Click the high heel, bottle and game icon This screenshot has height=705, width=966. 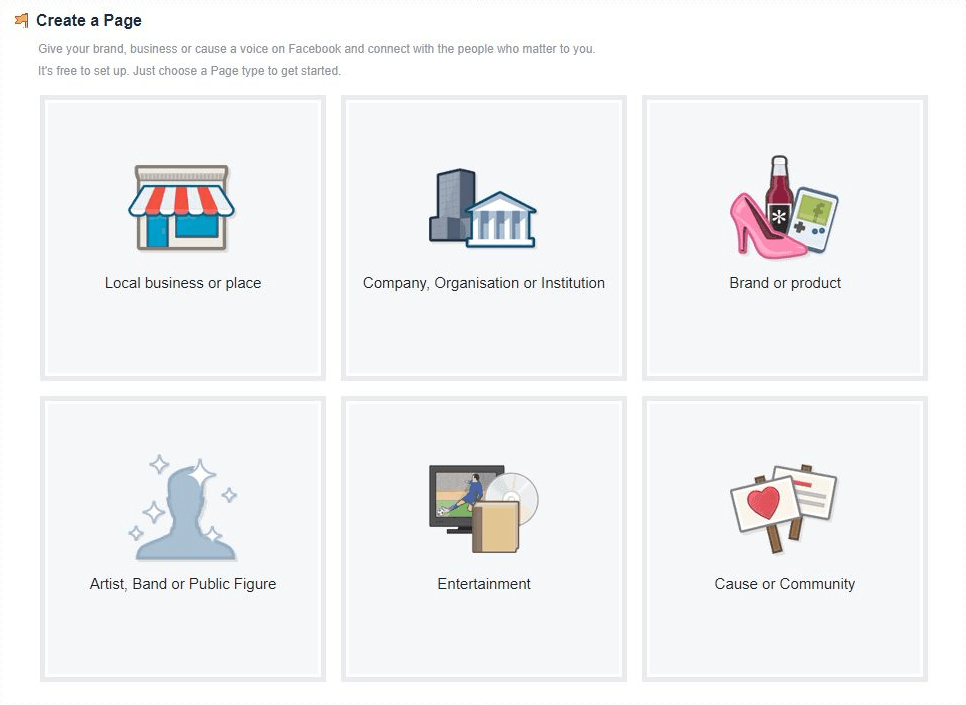(x=784, y=206)
